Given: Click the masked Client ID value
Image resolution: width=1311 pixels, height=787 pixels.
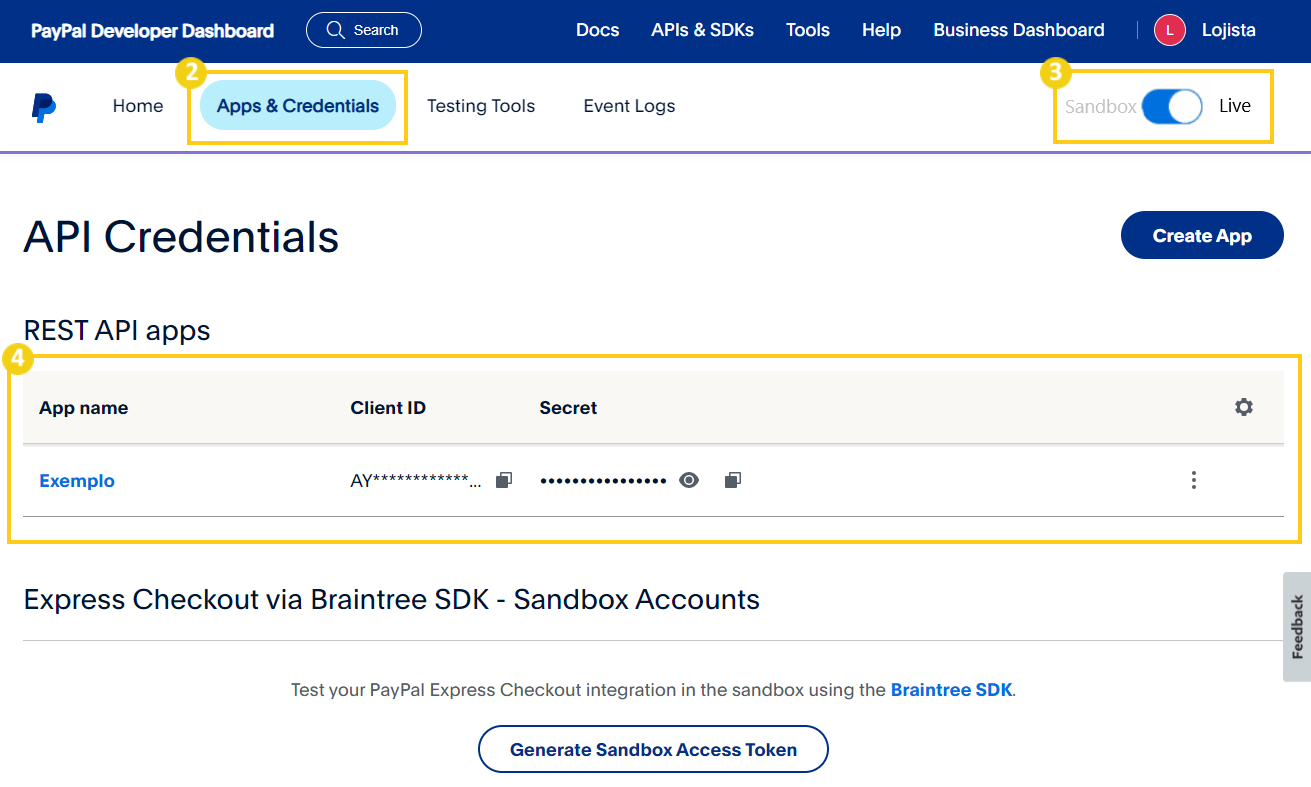Looking at the screenshot, I should (x=415, y=481).
